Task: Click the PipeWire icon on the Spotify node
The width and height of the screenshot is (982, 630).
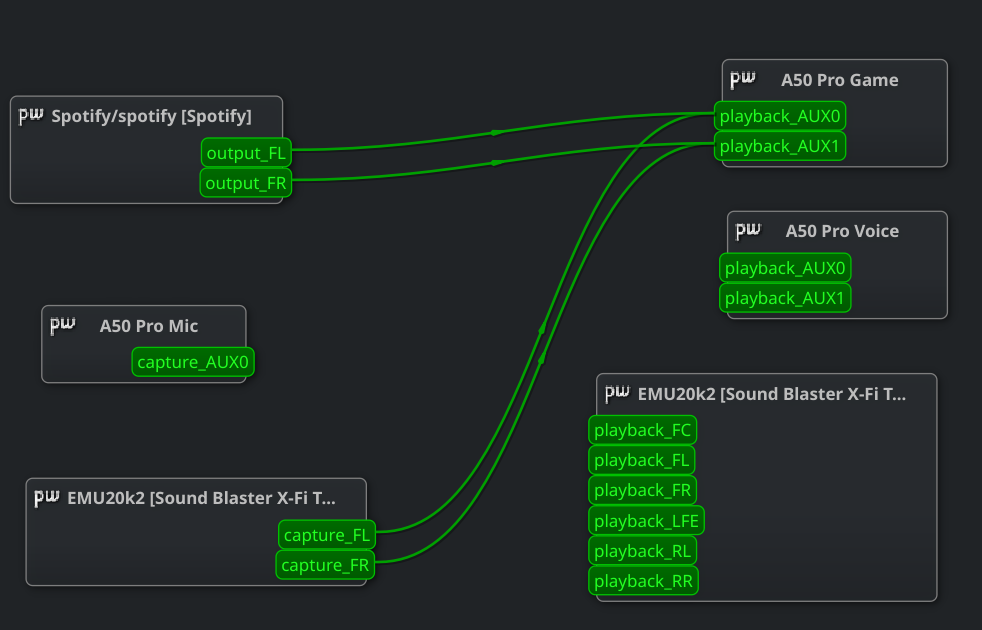Action: tap(31, 116)
